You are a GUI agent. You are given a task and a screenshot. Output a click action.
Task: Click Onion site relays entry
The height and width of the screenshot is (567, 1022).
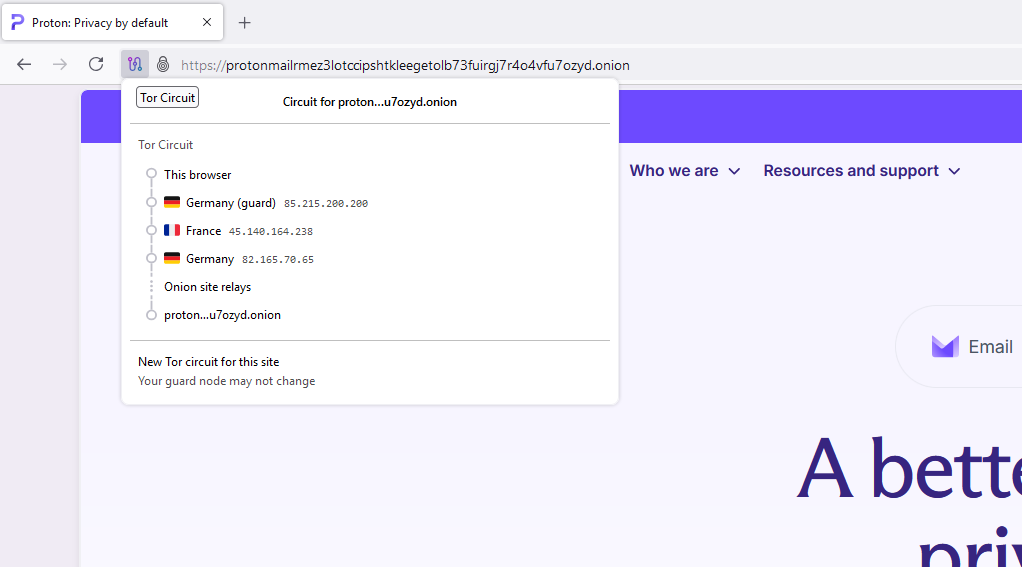[207, 287]
